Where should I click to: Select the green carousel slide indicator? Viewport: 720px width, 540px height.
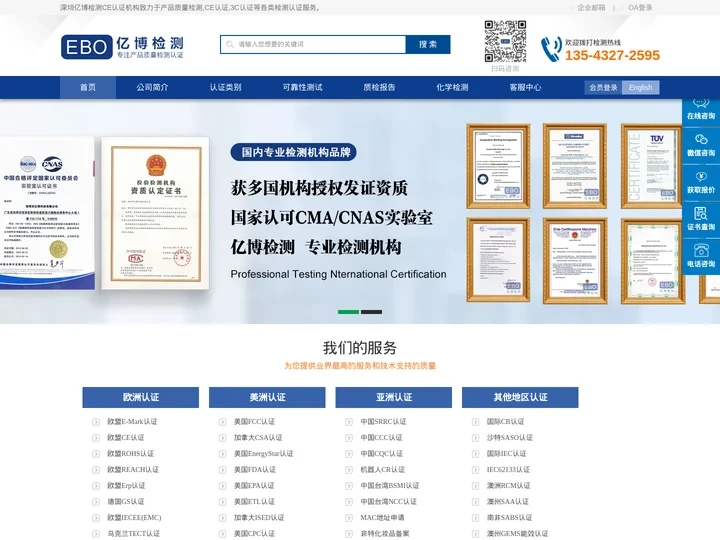click(x=349, y=312)
